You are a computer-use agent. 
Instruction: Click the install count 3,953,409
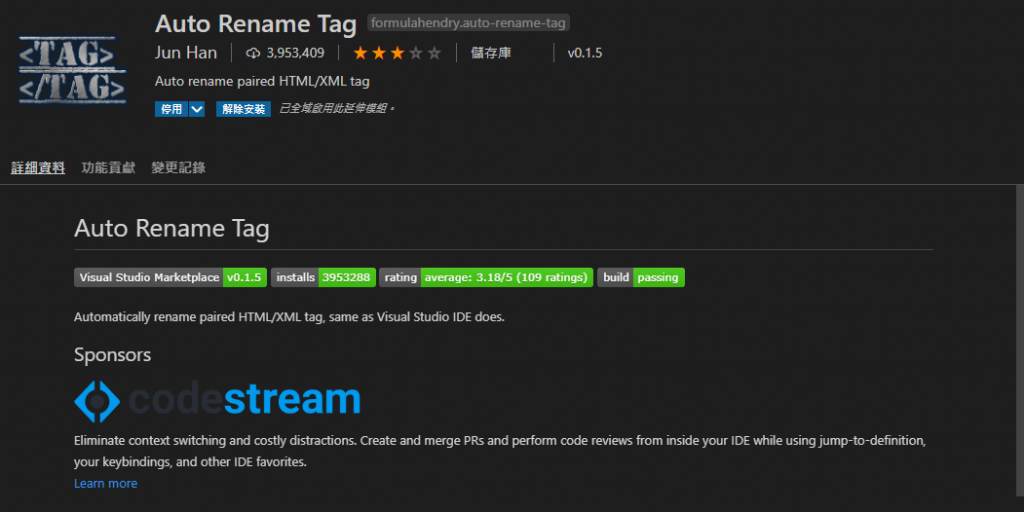click(x=295, y=54)
